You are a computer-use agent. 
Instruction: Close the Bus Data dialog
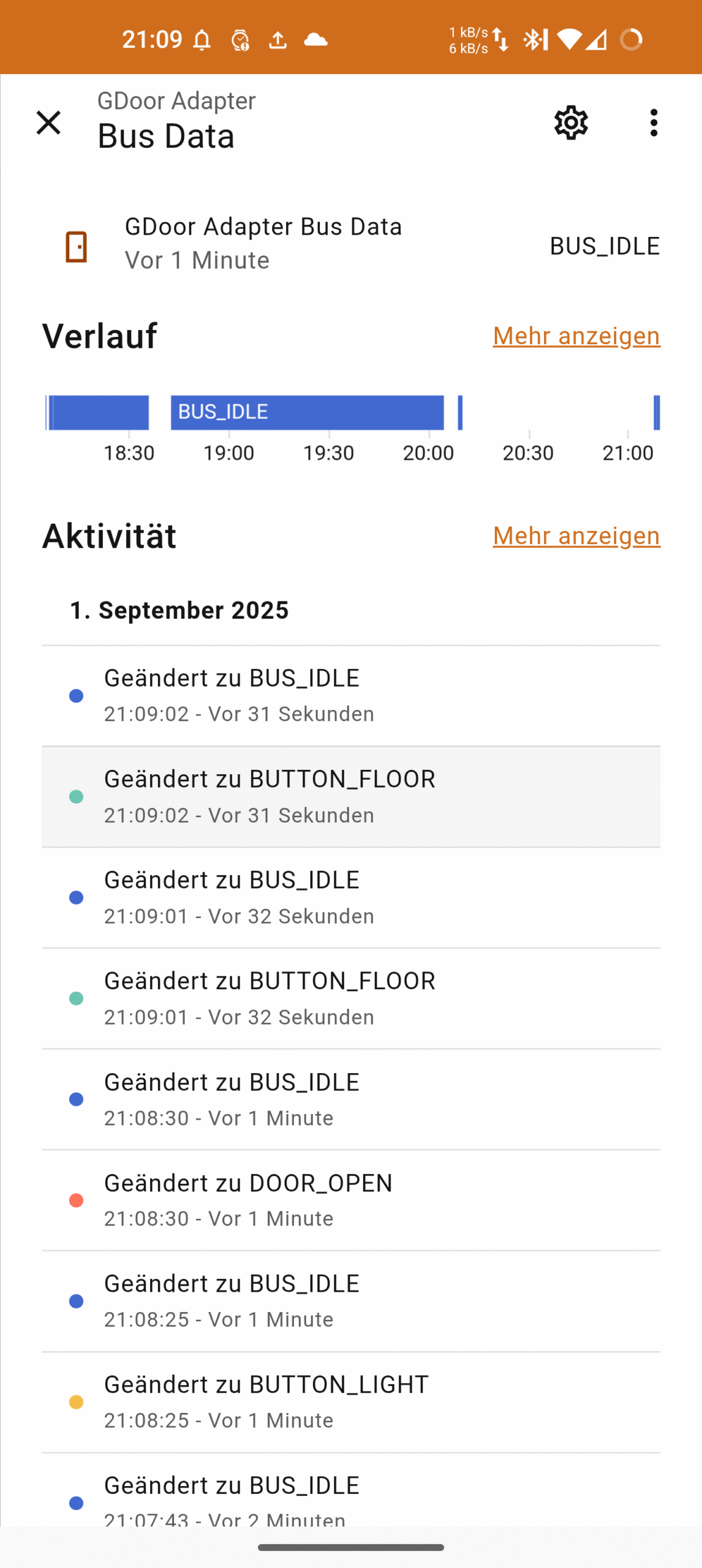48,123
